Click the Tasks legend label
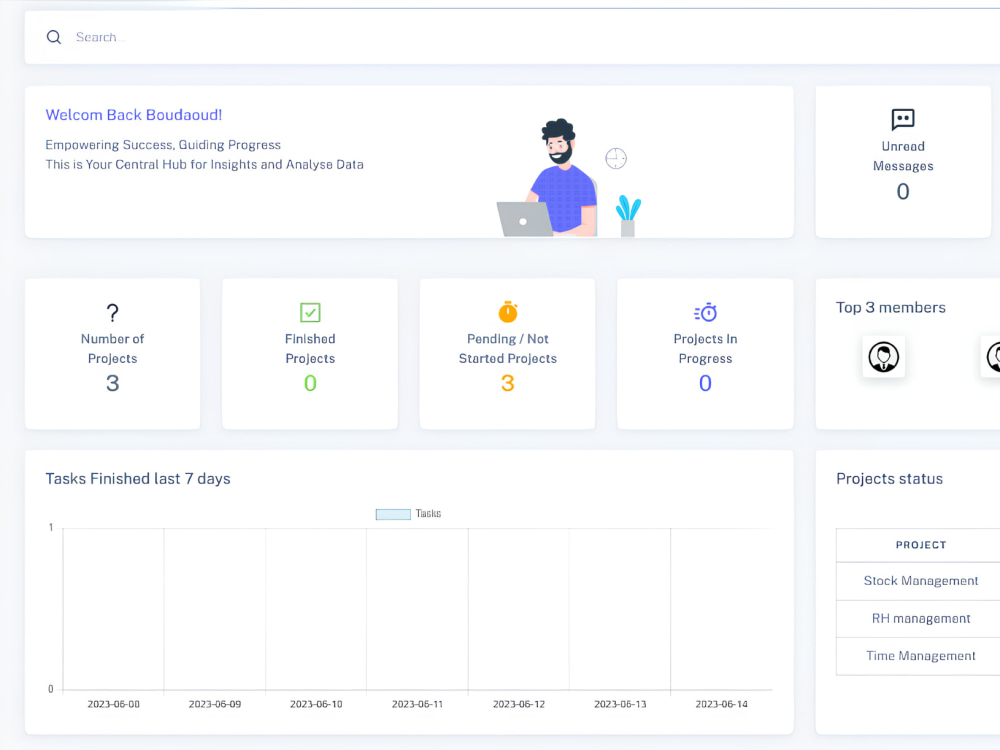Viewport: 1000px width, 750px height. click(428, 513)
